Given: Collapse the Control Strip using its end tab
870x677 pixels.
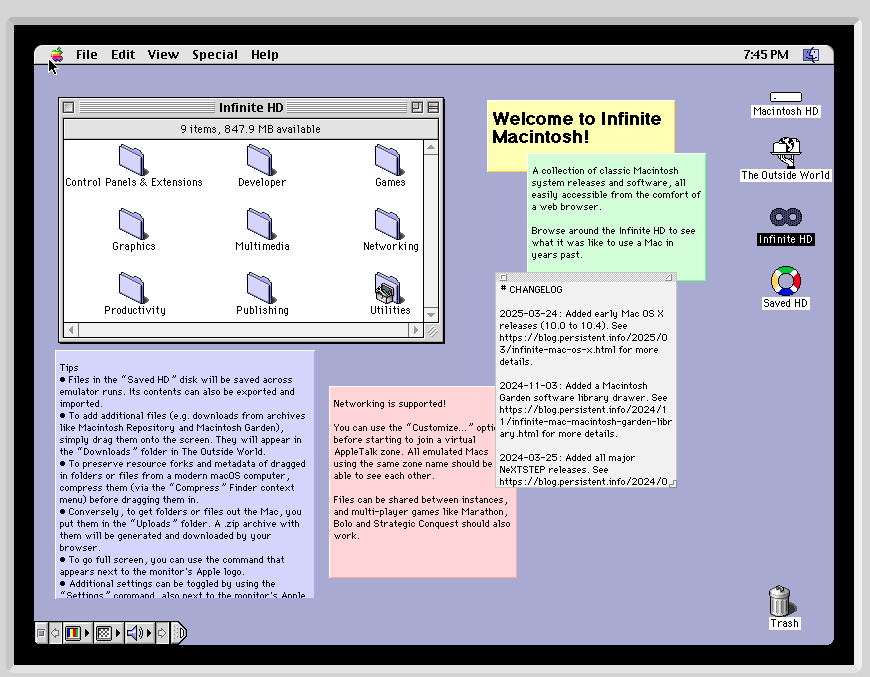Looking at the screenshot, I should click(x=177, y=633).
